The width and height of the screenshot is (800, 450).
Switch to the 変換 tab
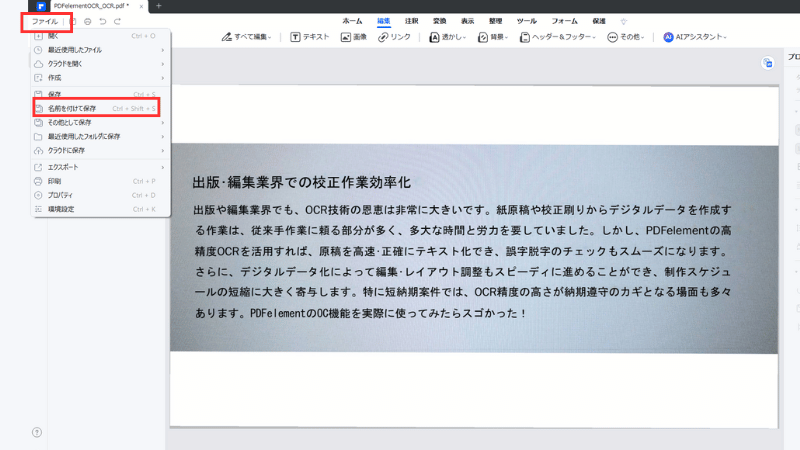[439, 21]
